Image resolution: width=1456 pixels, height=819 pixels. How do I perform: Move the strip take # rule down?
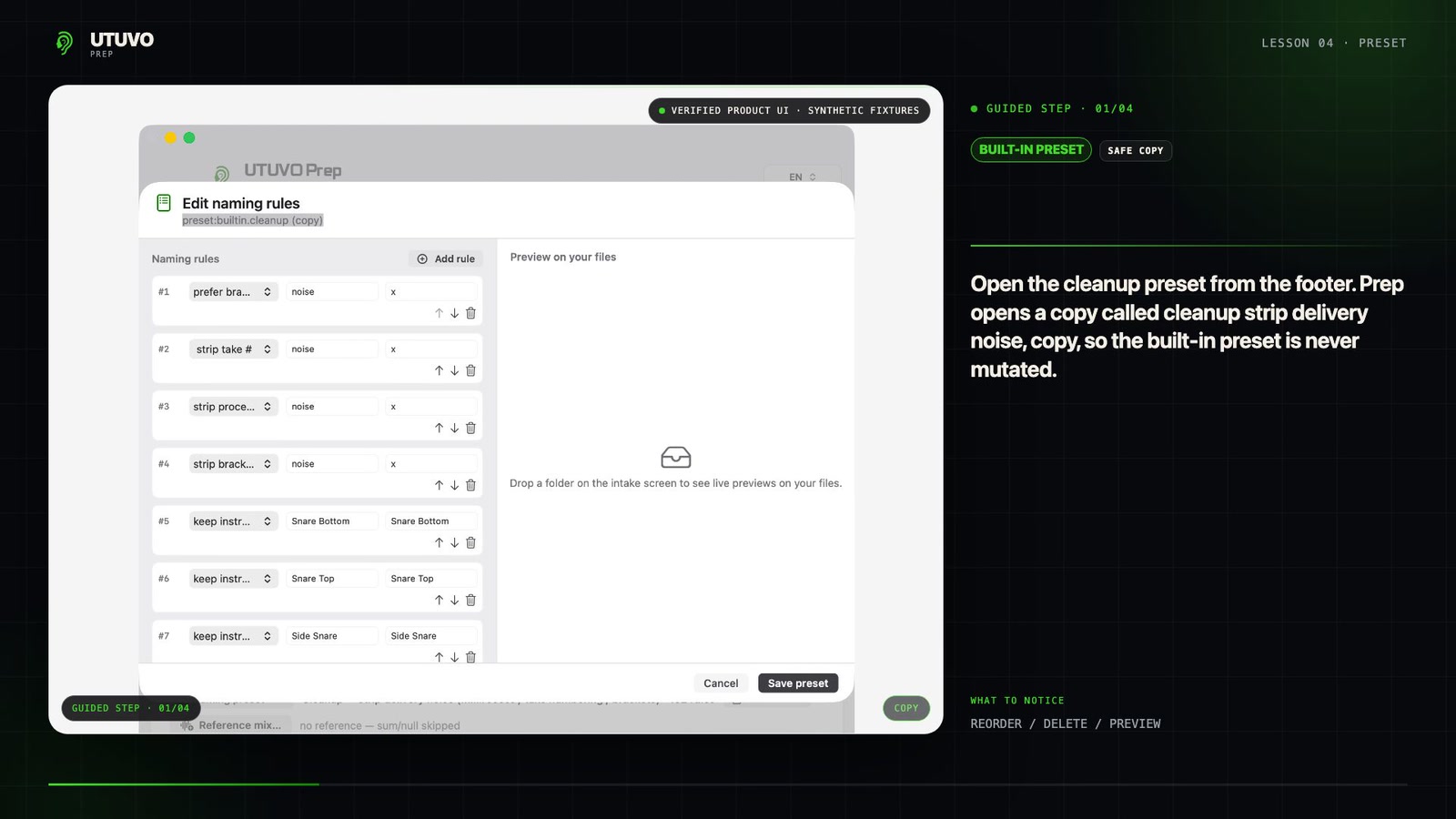[x=454, y=370]
